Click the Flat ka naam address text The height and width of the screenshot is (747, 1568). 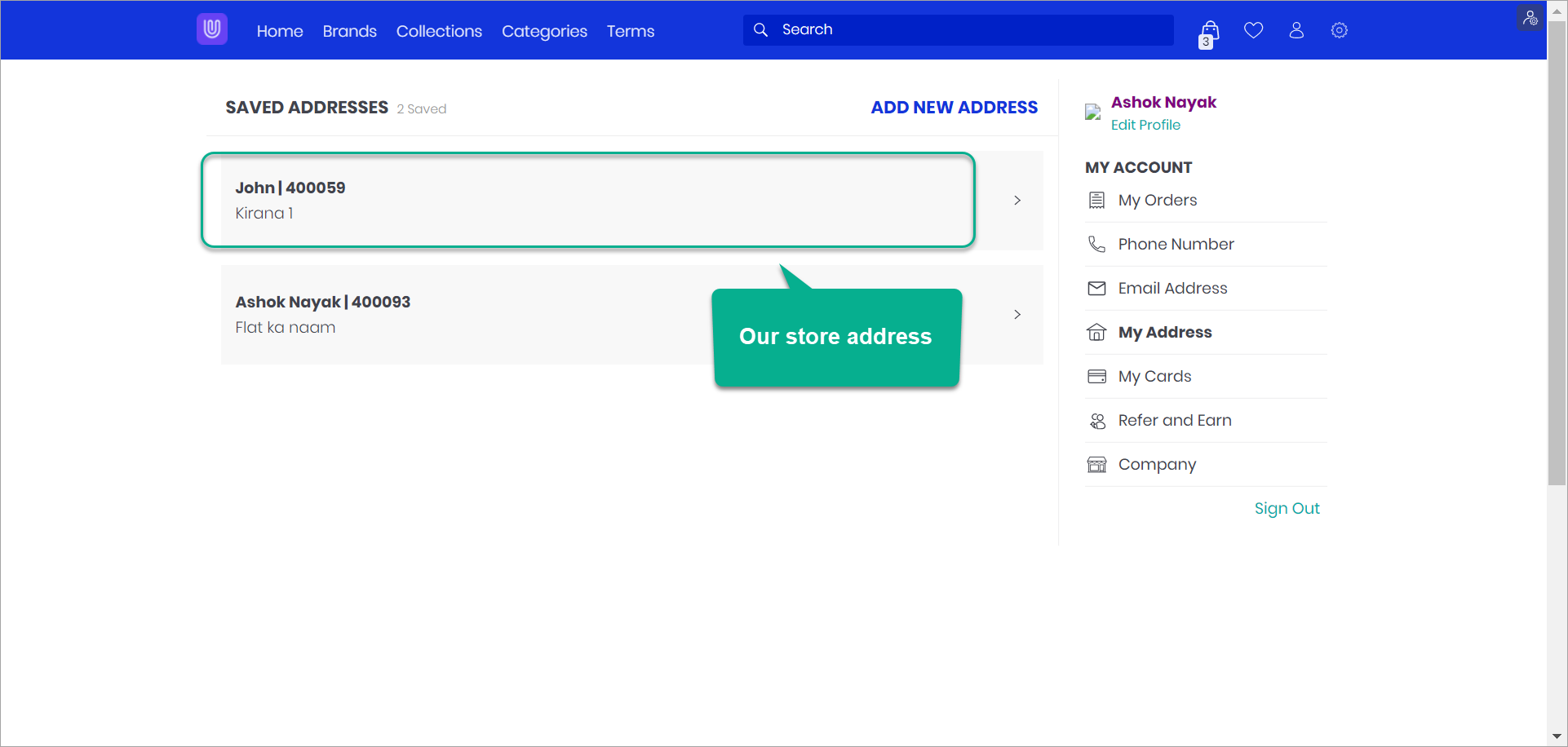coord(286,327)
